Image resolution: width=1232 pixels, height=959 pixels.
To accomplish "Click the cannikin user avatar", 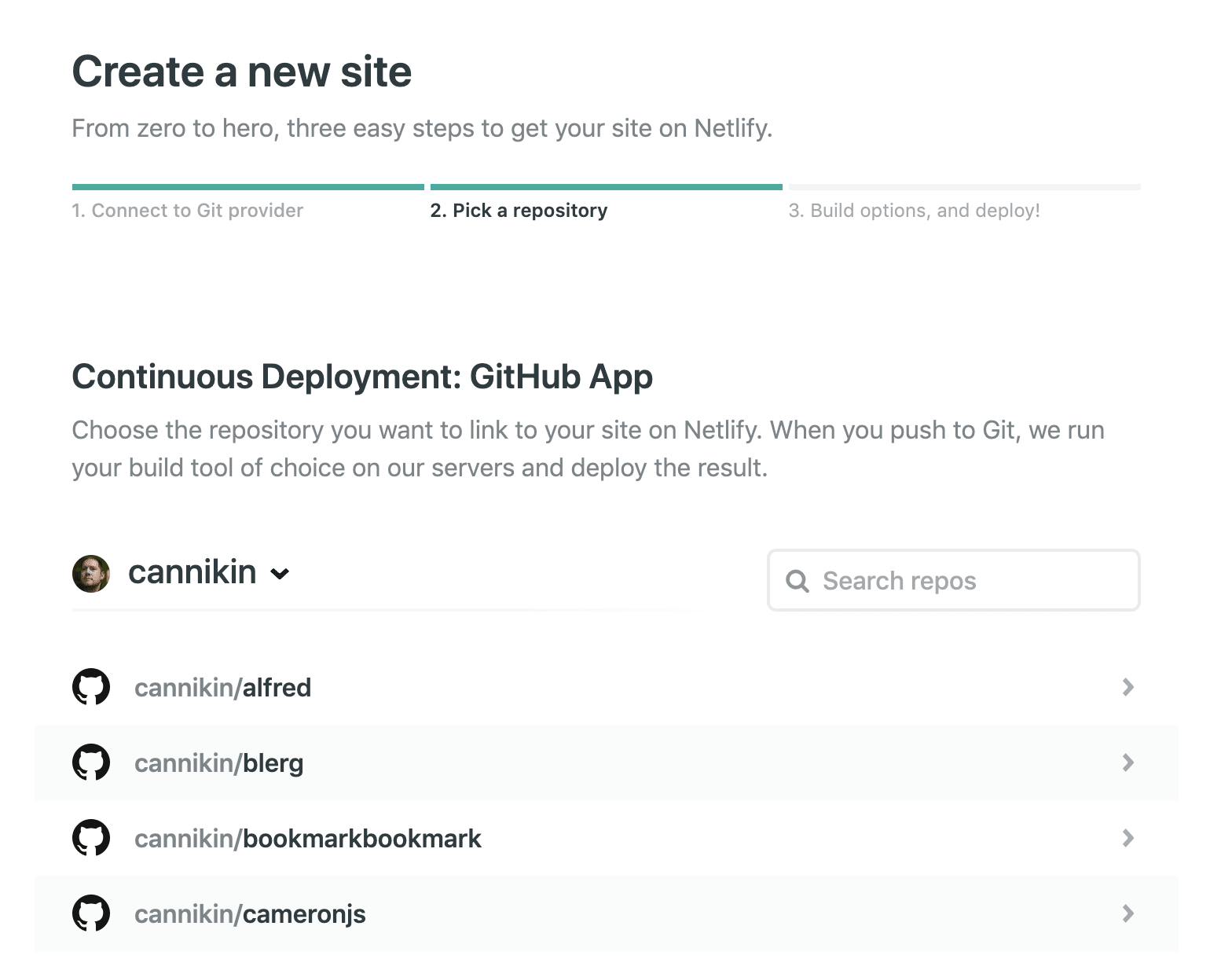I will (91, 573).
